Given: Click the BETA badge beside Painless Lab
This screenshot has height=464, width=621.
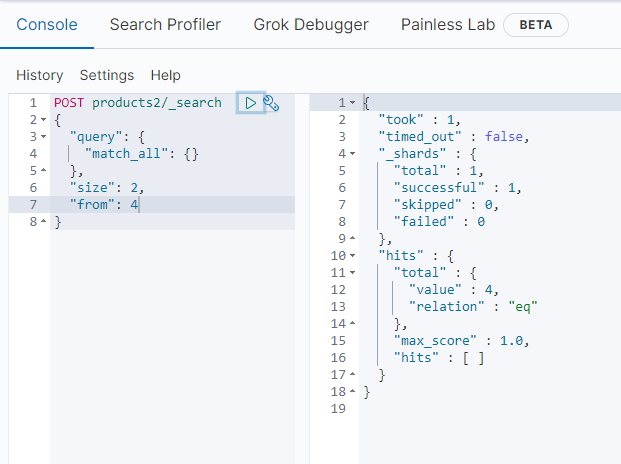Looking at the screenshot, I should [535, 24].
